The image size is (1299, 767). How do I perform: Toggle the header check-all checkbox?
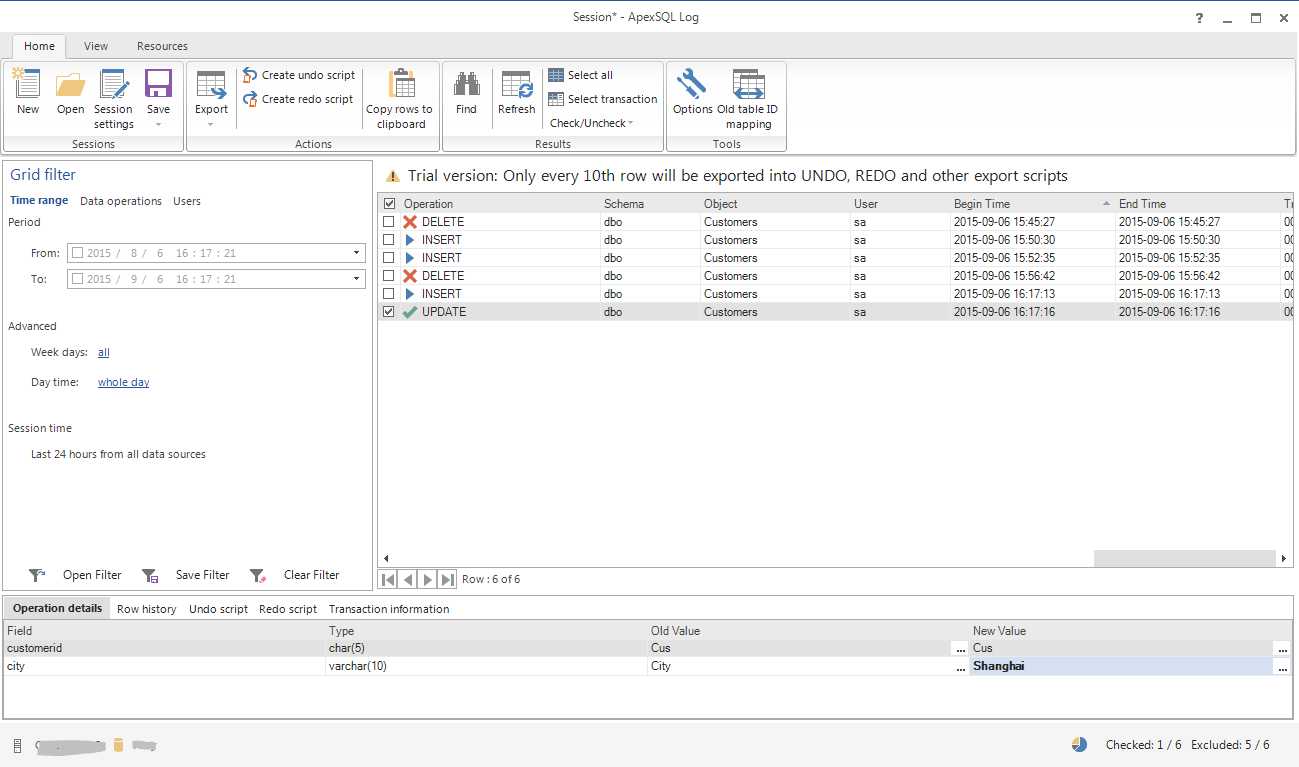pyautogui.click(x=389, y=204)
